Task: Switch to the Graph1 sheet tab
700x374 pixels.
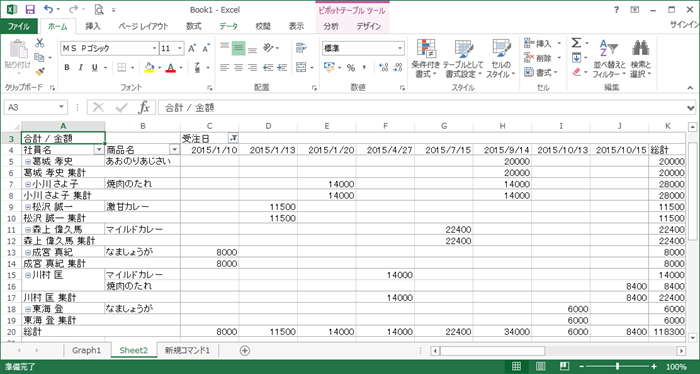Action: point(86,350)
